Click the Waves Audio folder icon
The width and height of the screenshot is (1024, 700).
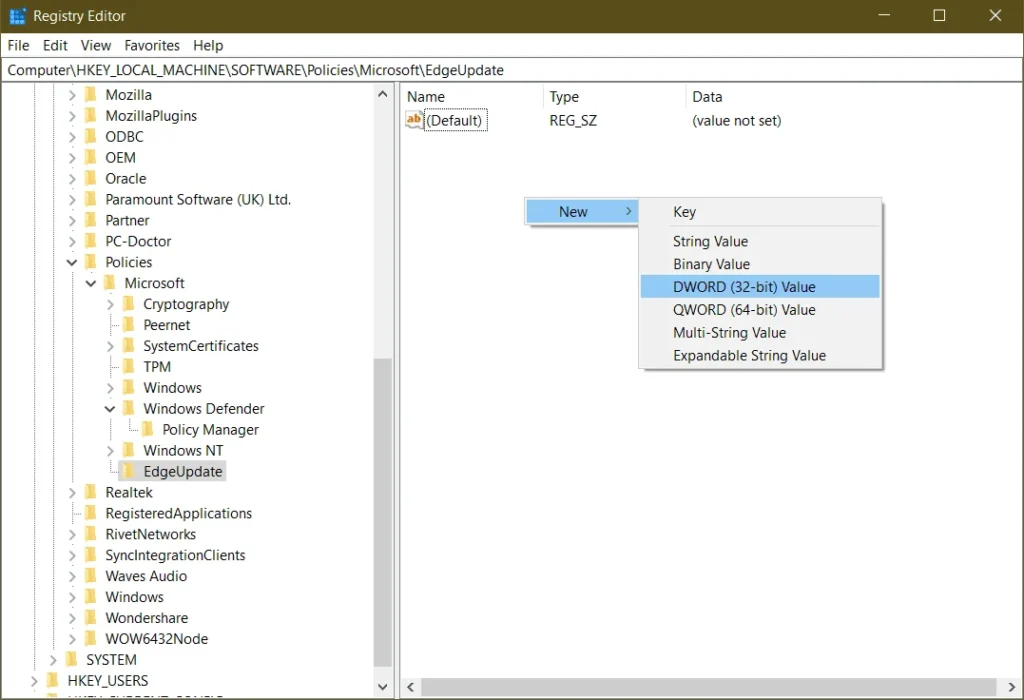91,575
